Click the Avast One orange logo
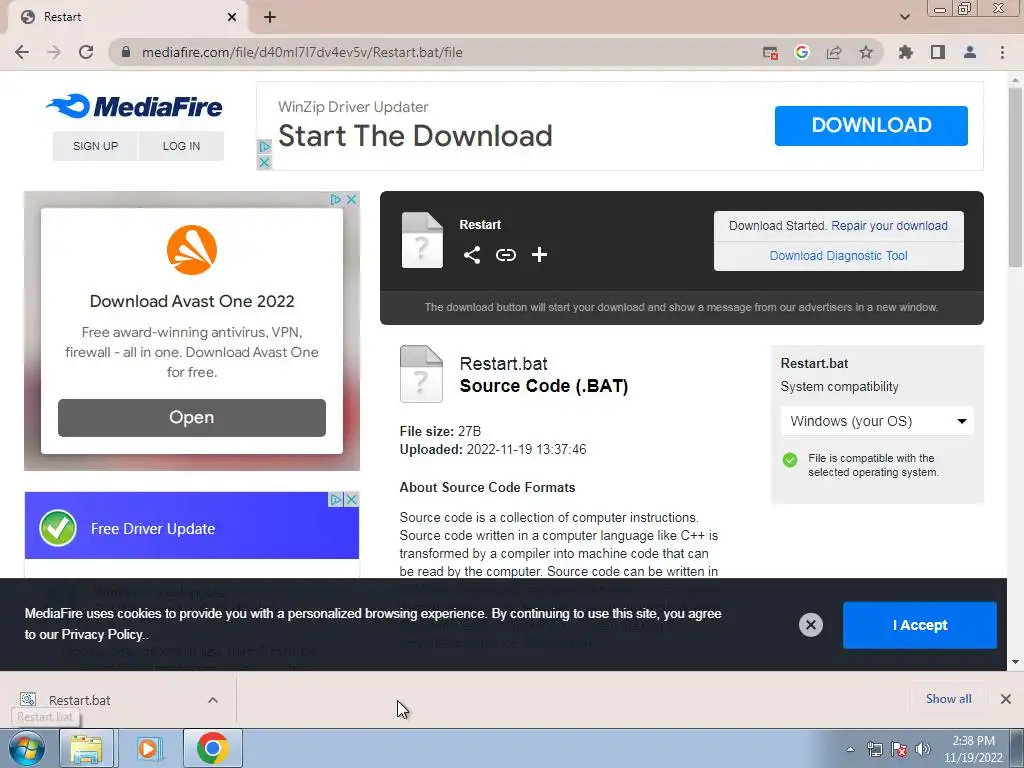 click(x=192, y=250)
